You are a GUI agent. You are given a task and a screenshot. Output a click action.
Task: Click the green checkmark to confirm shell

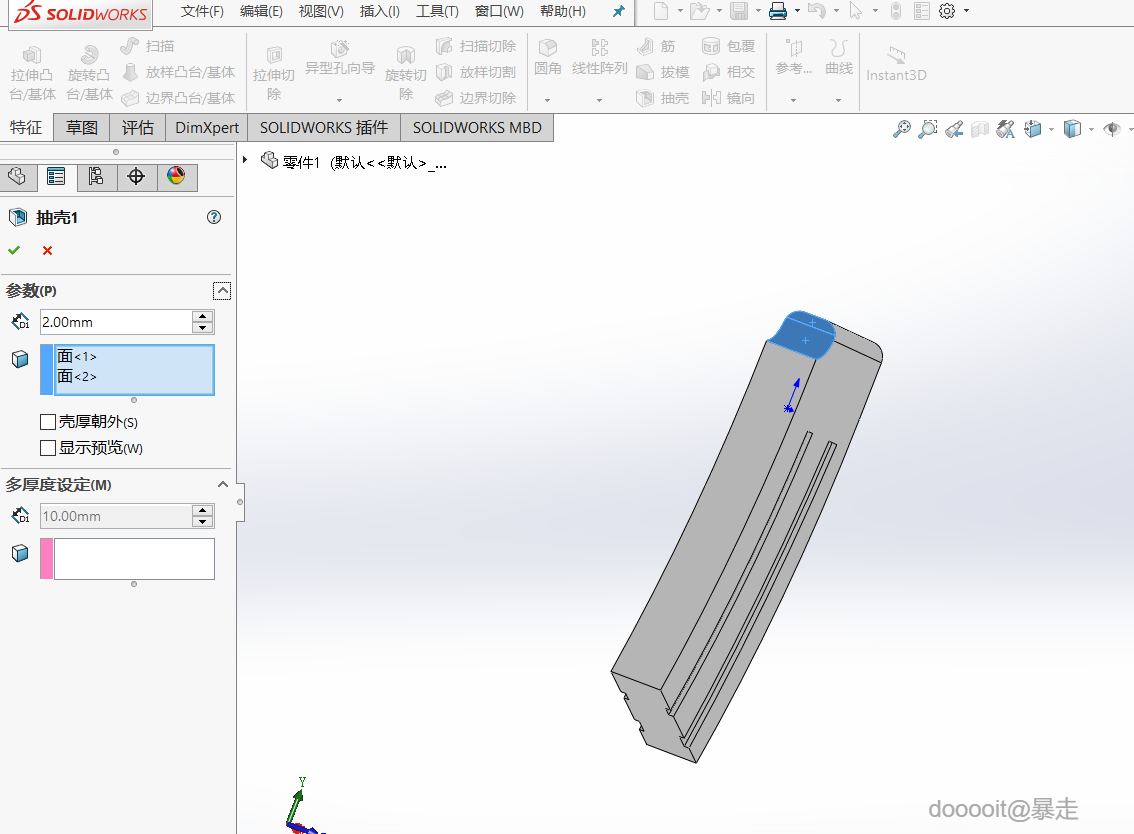pos(14,250)
